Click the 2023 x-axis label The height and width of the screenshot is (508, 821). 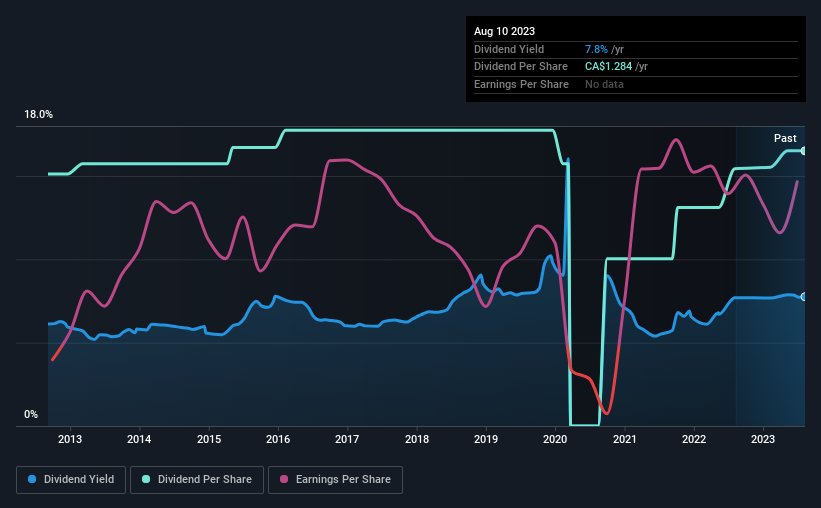pos(763,439)
